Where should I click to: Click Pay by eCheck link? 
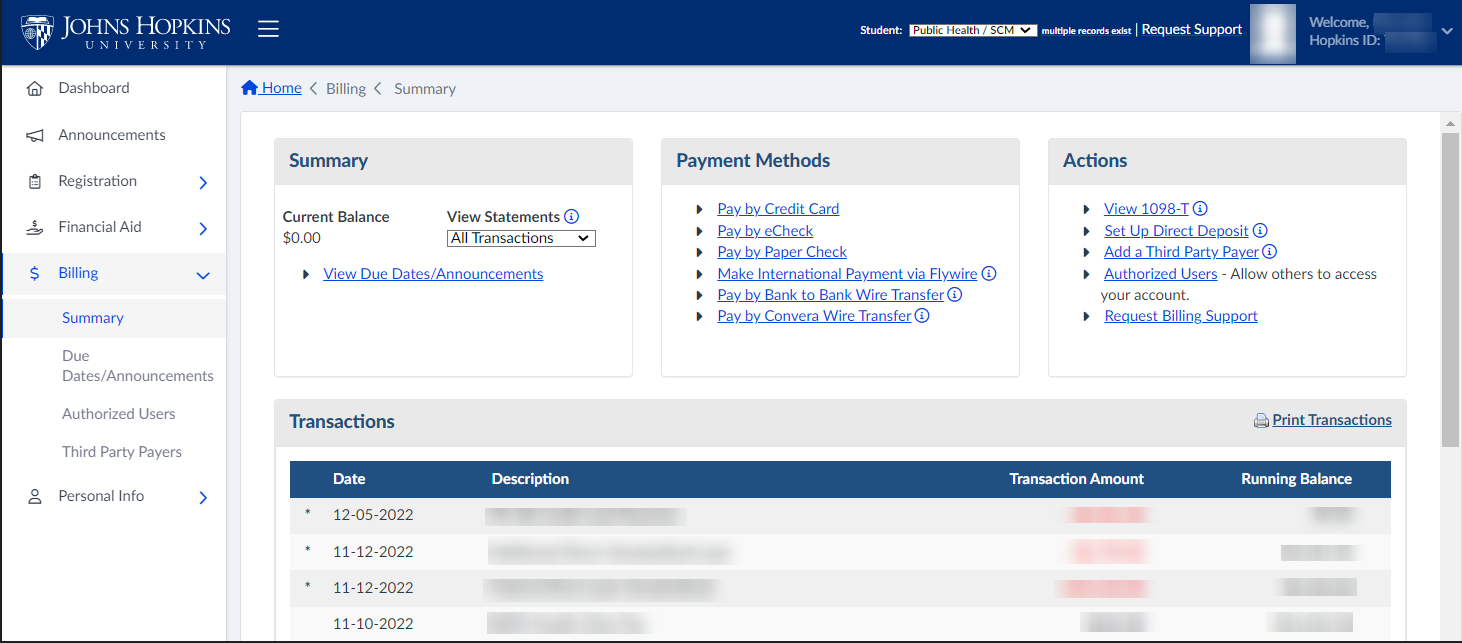point(765,230)
